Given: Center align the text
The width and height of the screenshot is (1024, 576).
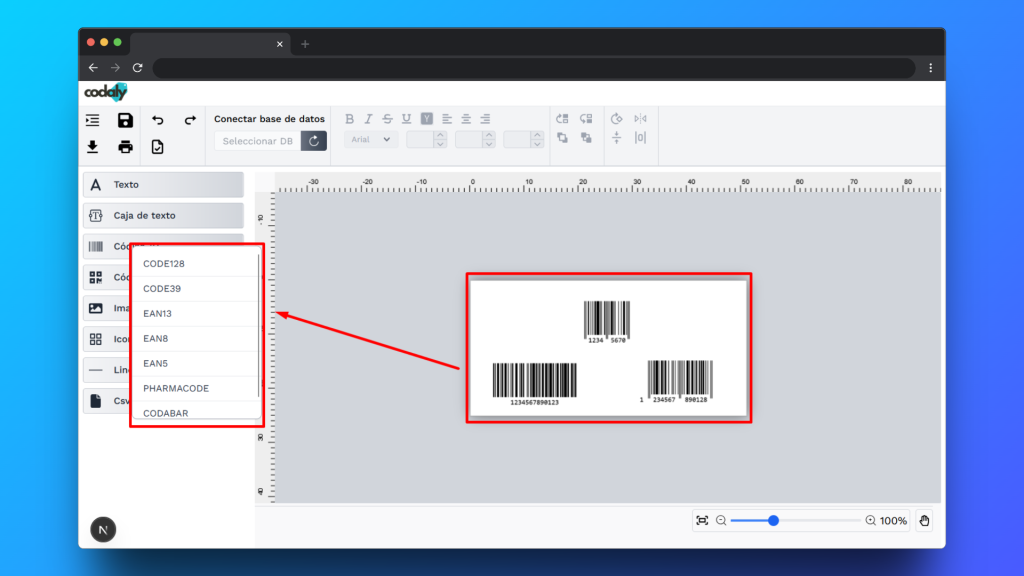Looking at the screenshot, I should click(466, 119).
